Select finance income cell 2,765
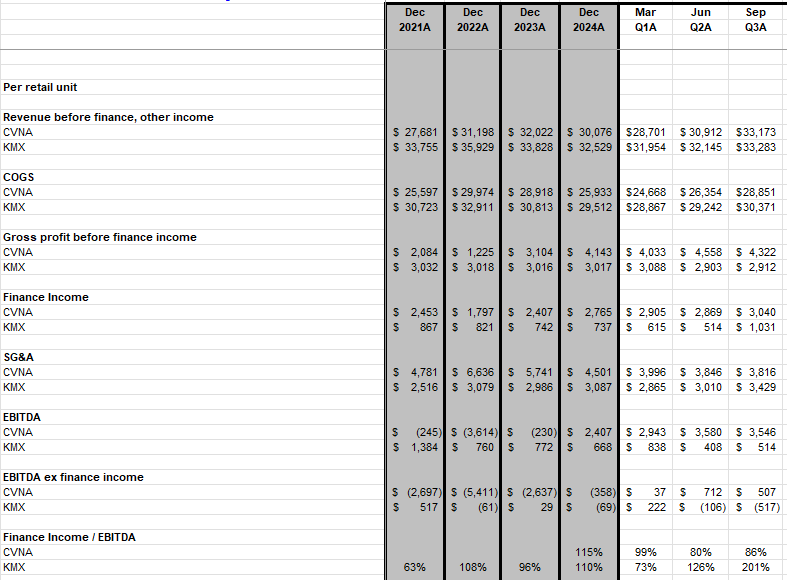This screenshot has width=787, height=580. point(589,313)
